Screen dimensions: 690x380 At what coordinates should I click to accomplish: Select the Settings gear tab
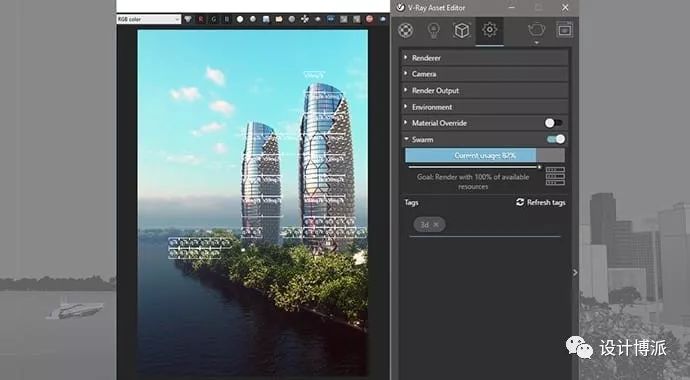coord(489,30)
